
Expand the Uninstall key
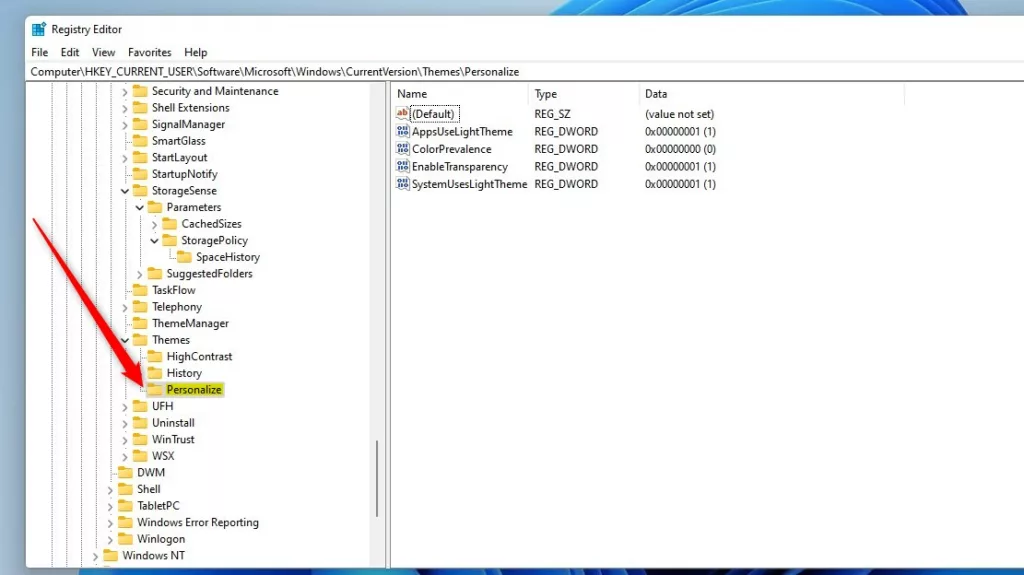coord(125,423)
